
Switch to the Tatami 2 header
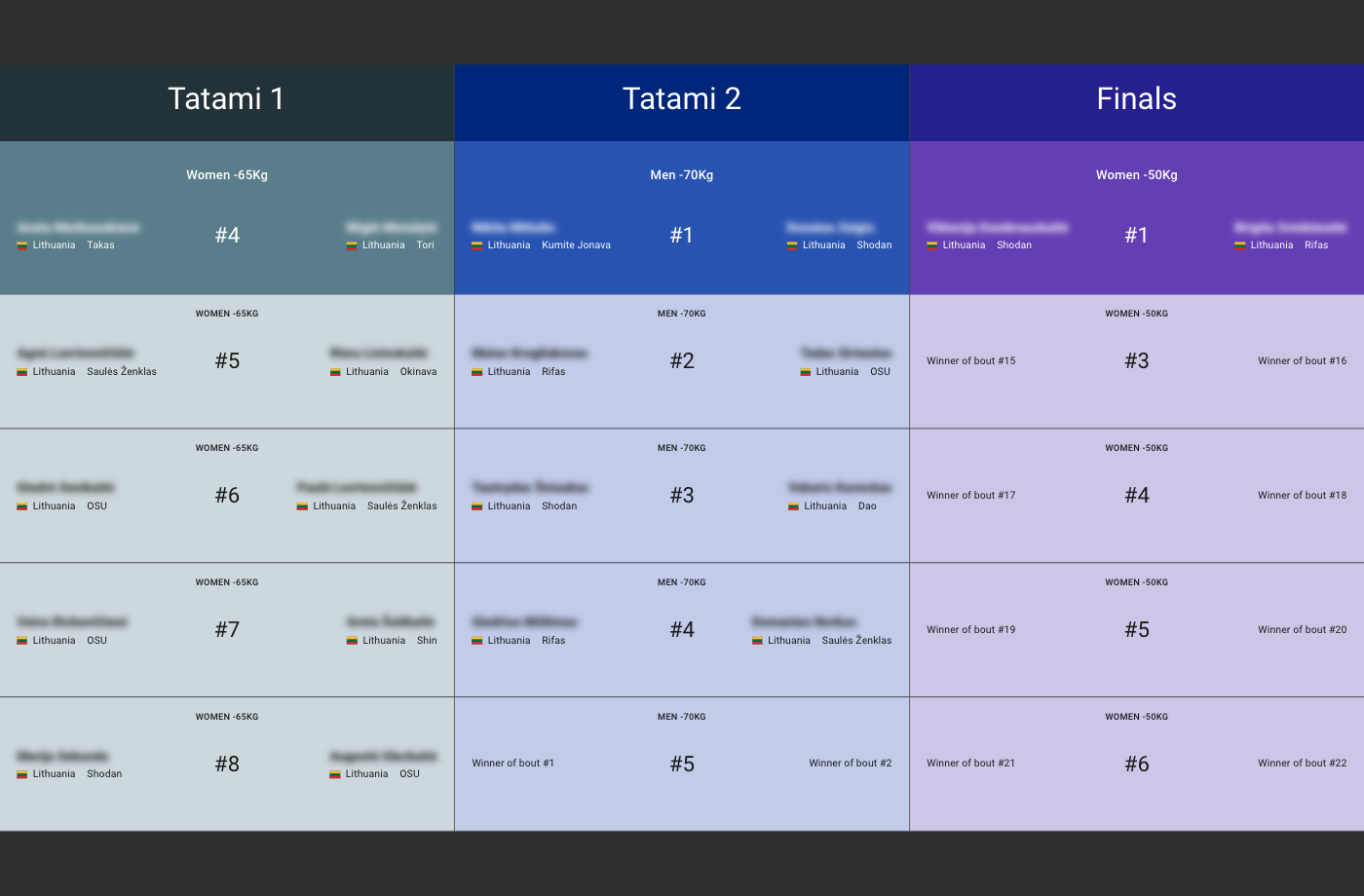pos(681,98)
